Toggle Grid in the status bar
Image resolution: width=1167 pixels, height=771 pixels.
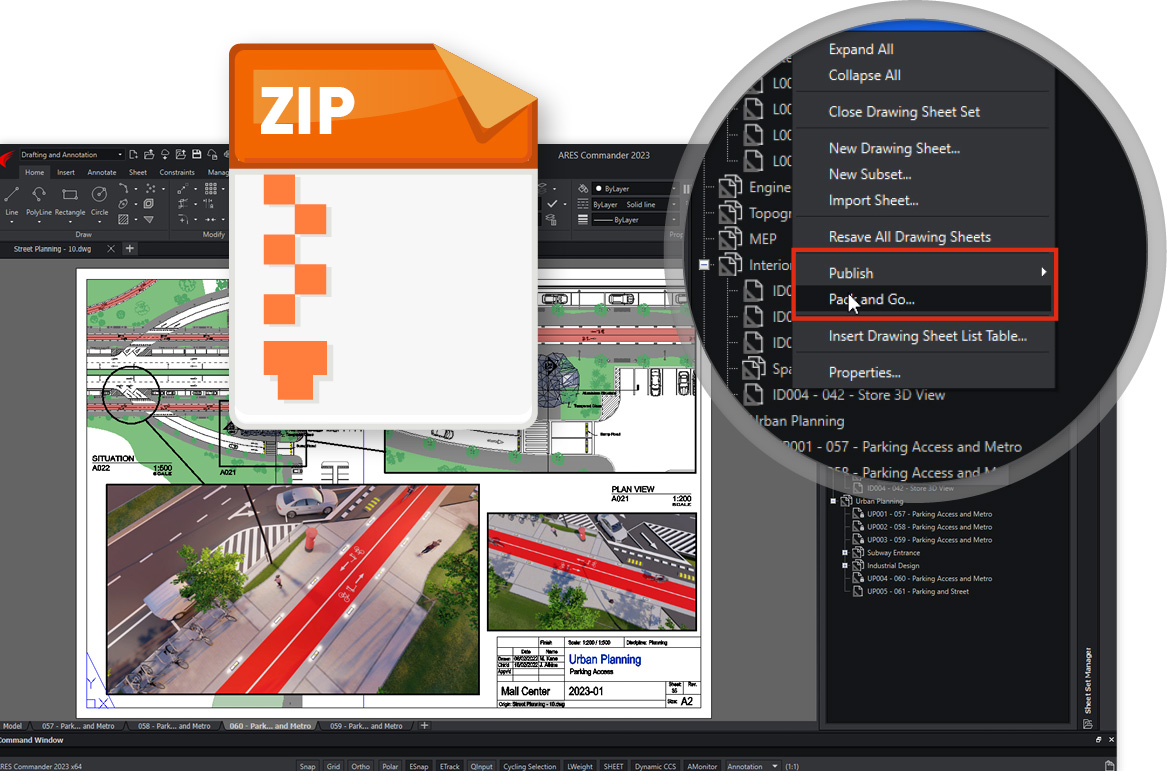pos(333,766)
